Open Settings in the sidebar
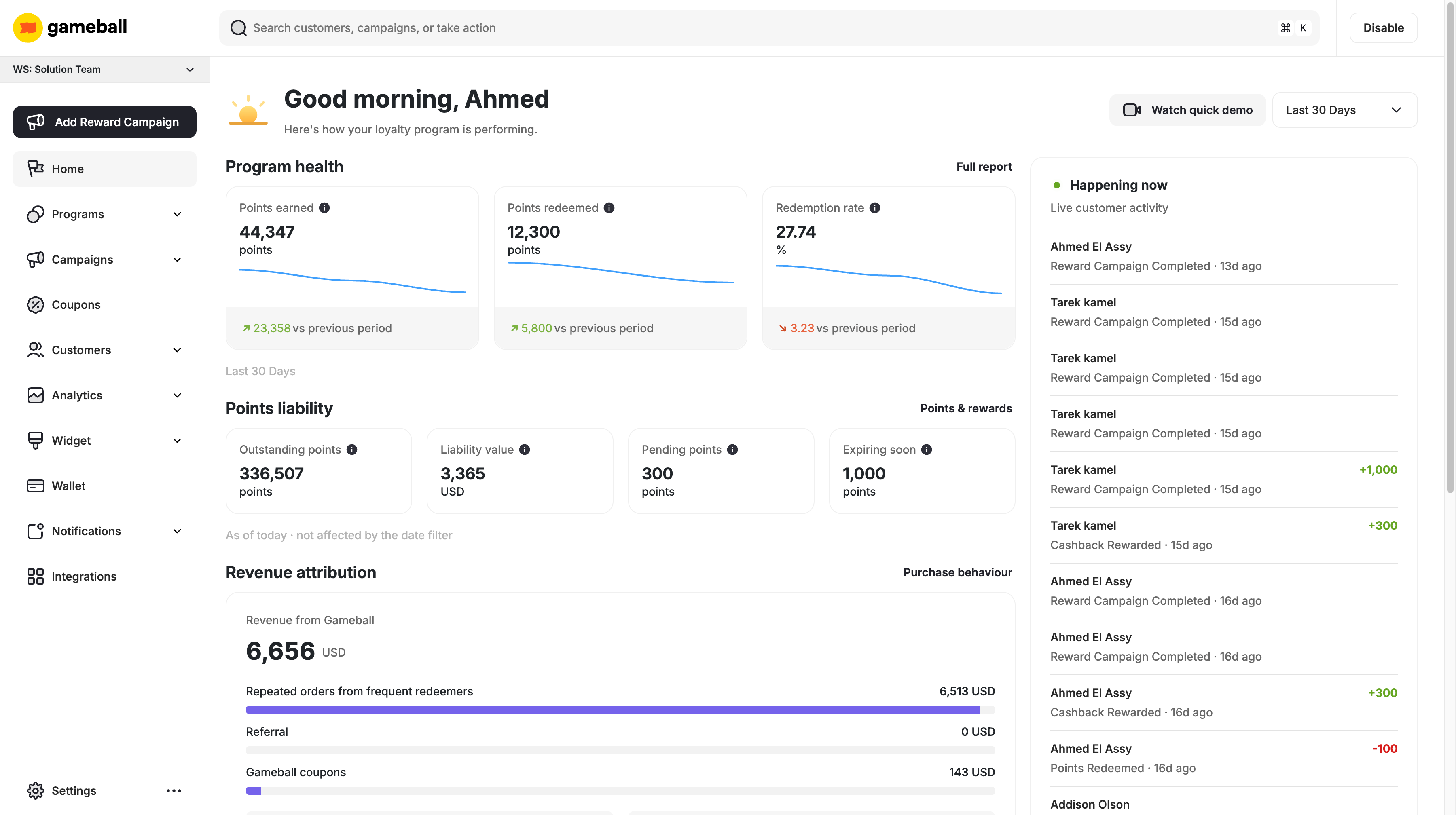The width and height of the screenshot is (1456, 815). point(74,791)
